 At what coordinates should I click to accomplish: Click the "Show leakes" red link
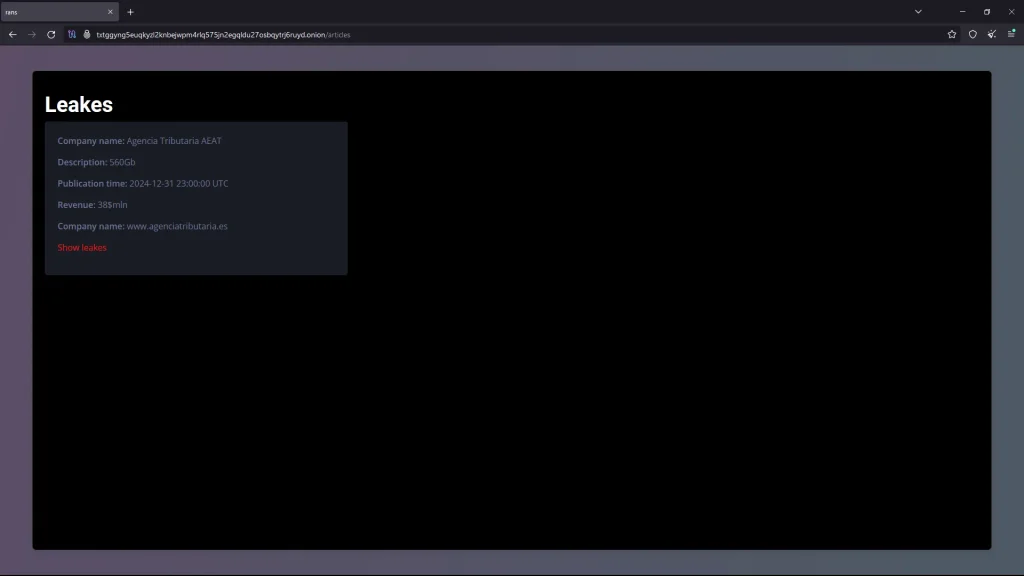[82, 248]
